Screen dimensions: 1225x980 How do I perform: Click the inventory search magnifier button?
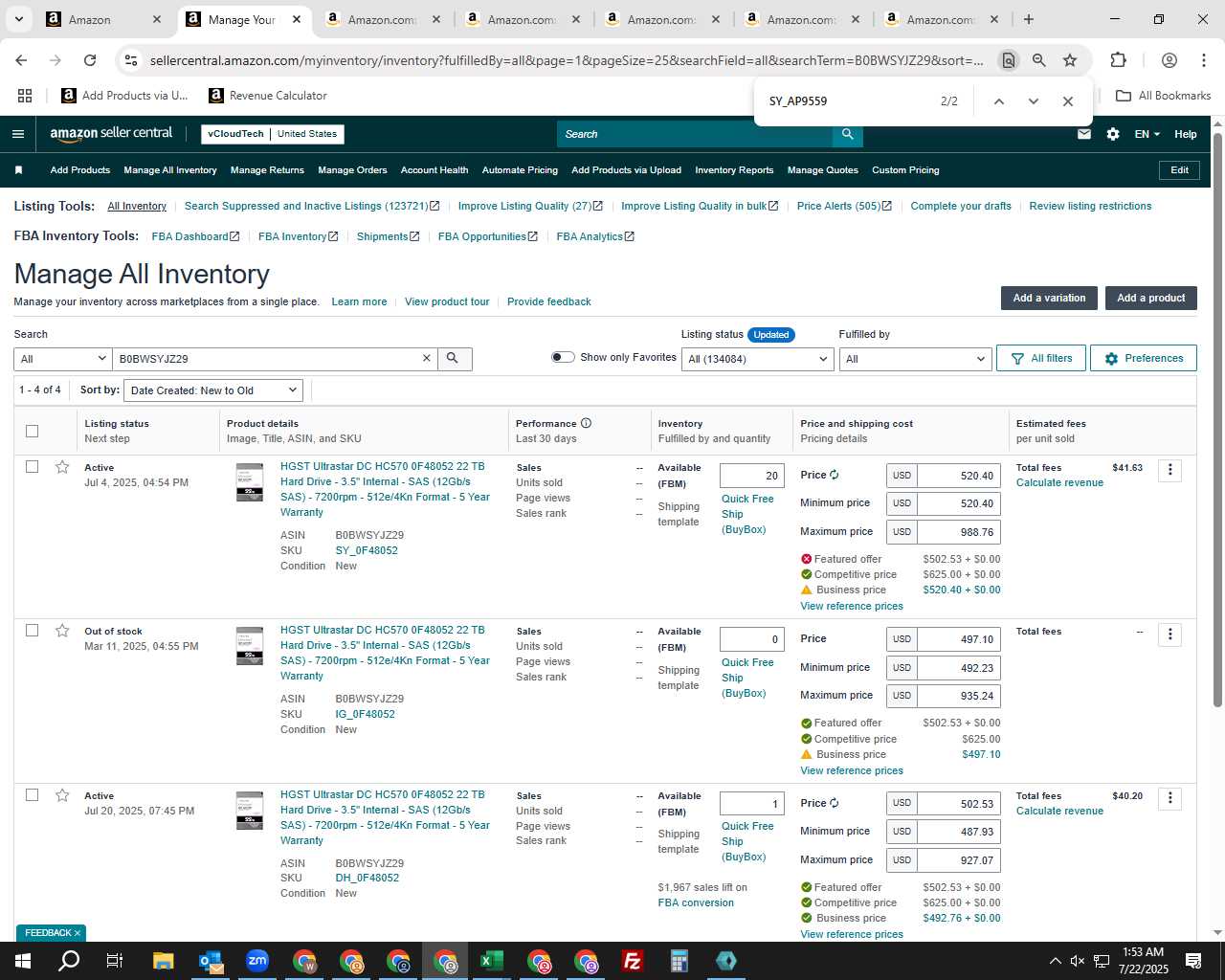tap(453, 358)
